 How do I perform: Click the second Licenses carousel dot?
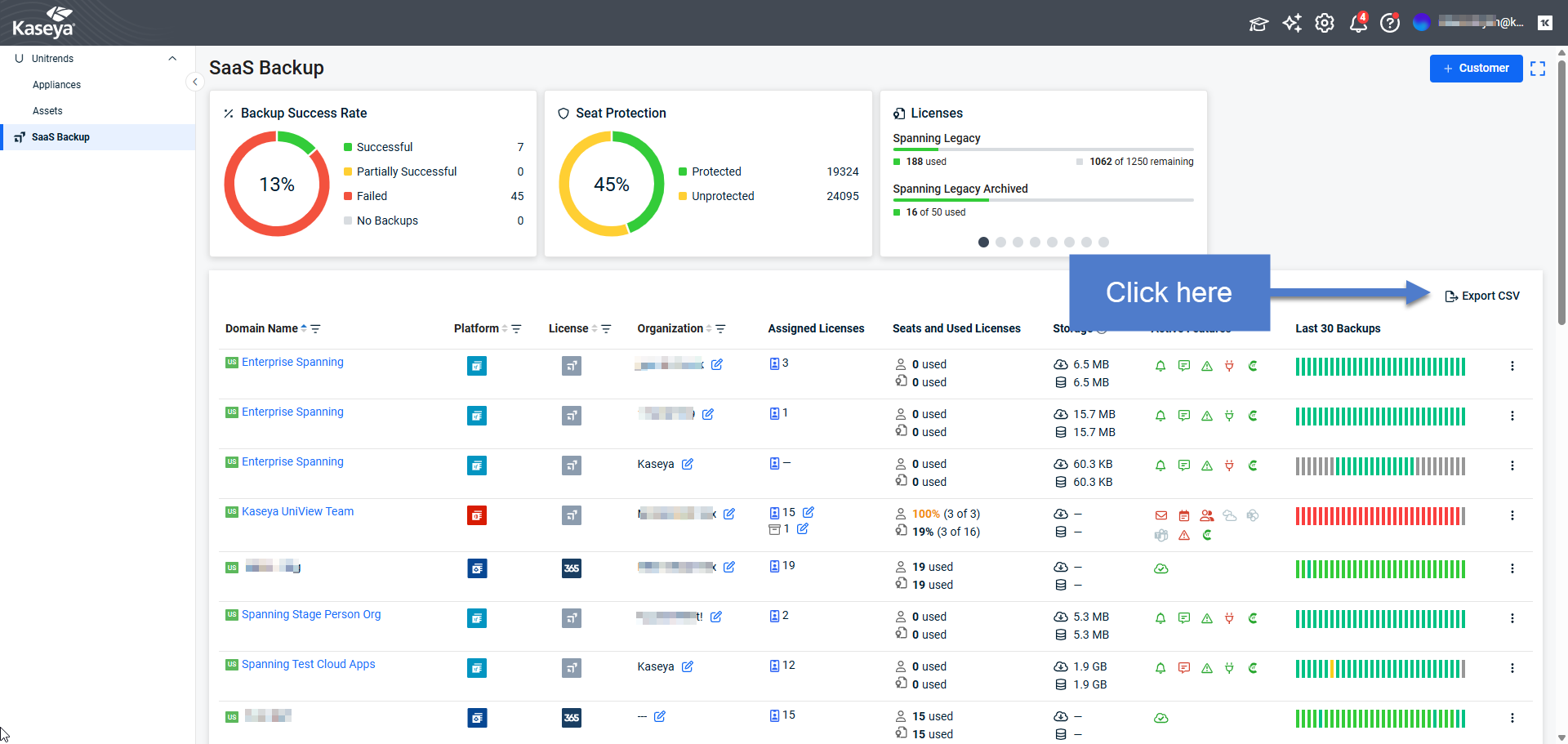1000,242
